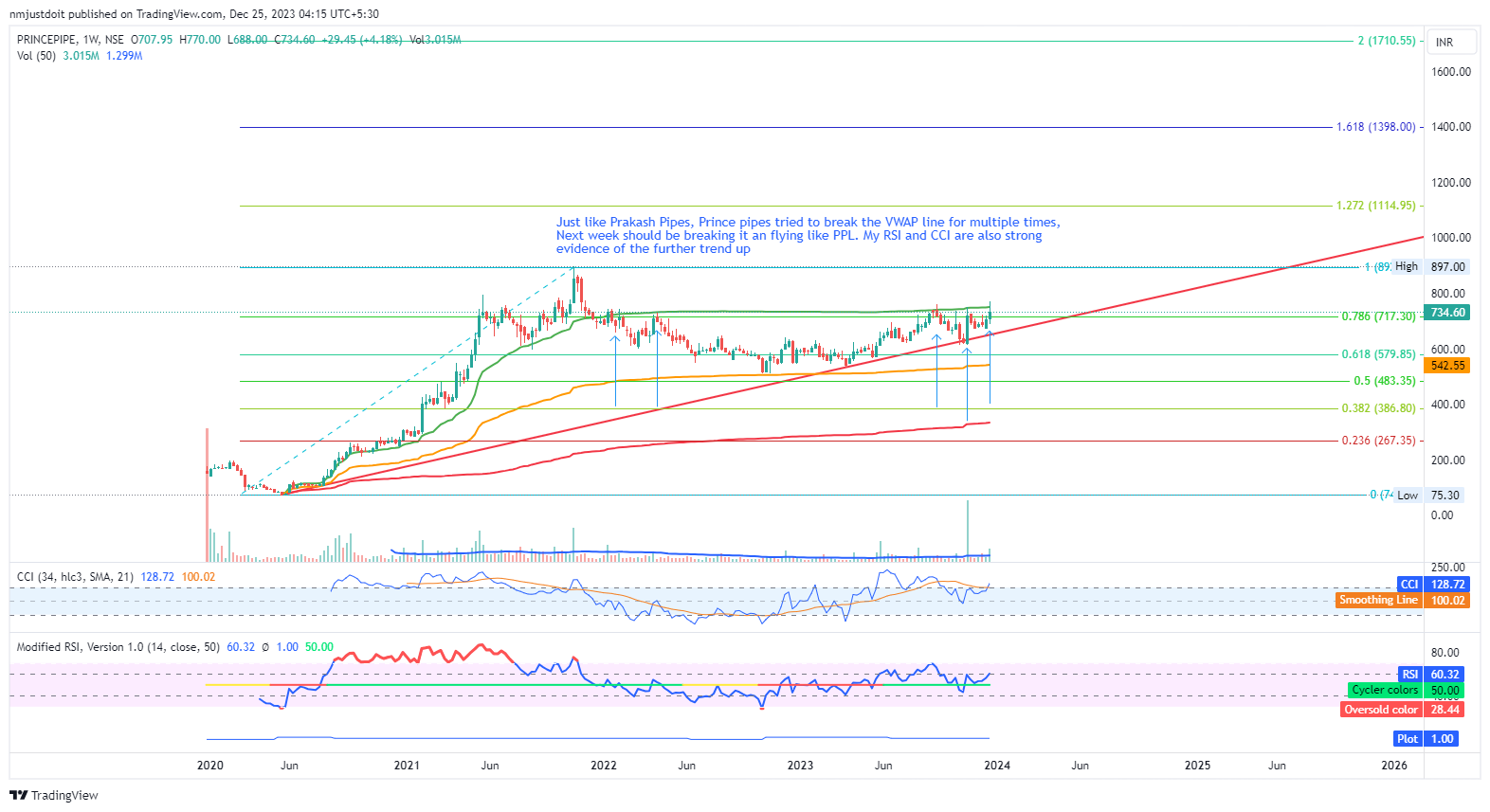The width and height of the screenshot is (1490, 812).
Task: Click the blue RSI tag on the scale
Action: pyautogui.click(x=1409, y=675)
